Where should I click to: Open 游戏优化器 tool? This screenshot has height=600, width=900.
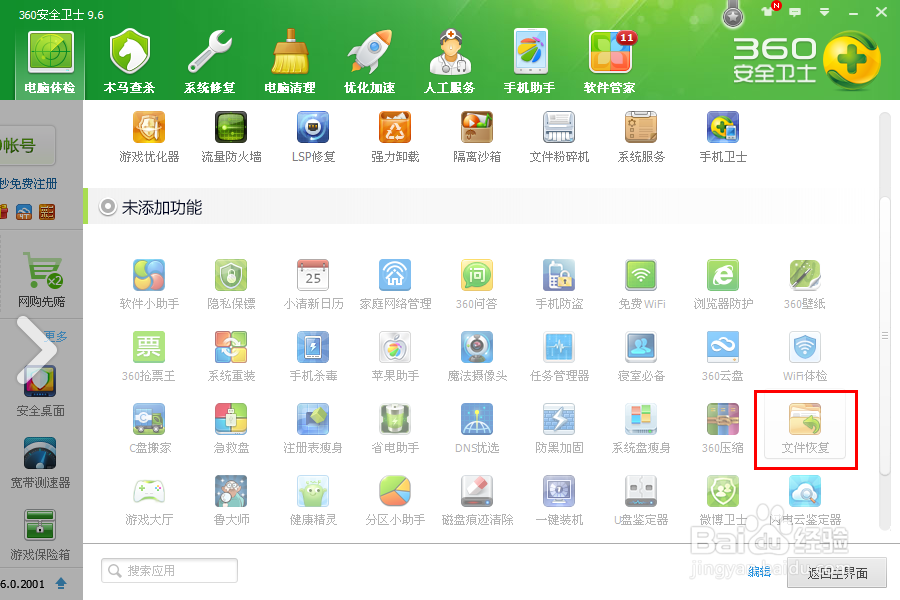[x=149, y=137]
